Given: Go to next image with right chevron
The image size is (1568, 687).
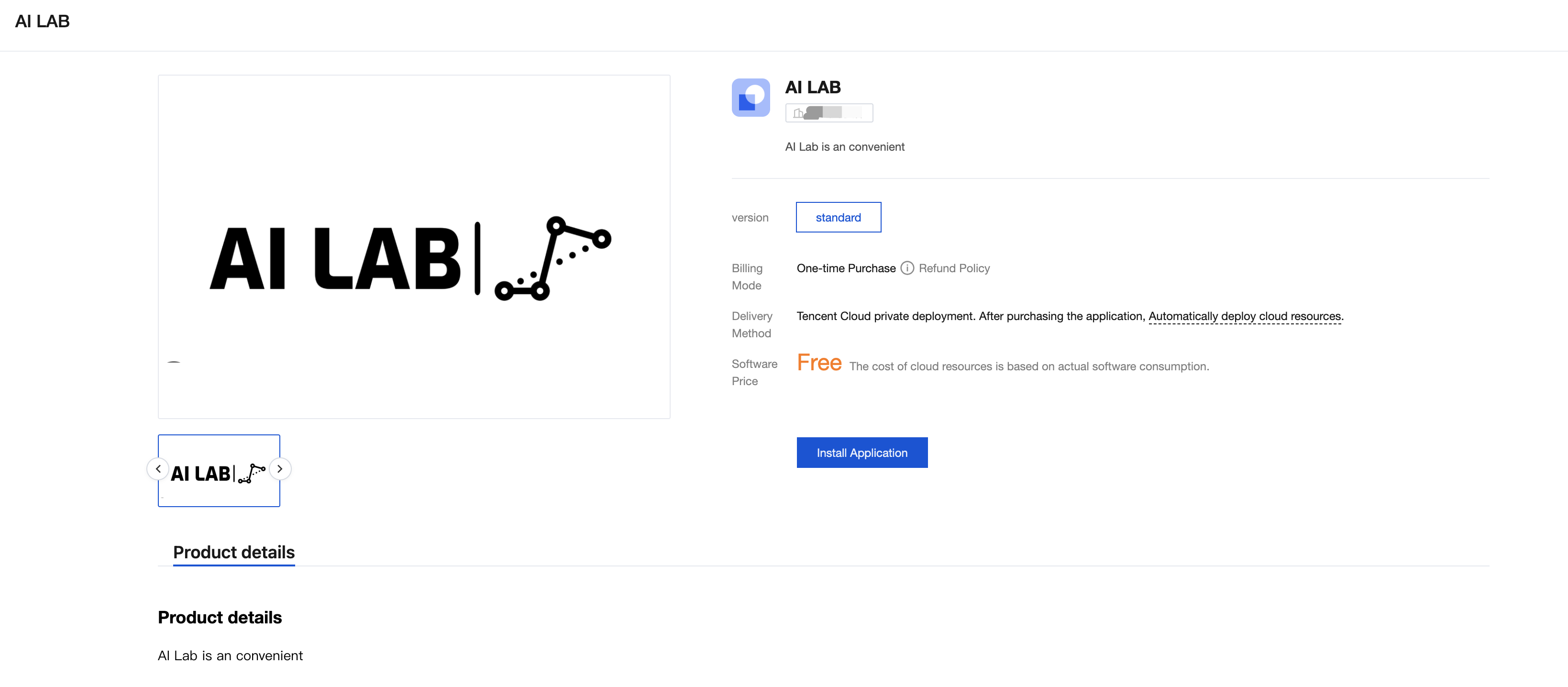Looking at the screenshot, I should point(280,468).
